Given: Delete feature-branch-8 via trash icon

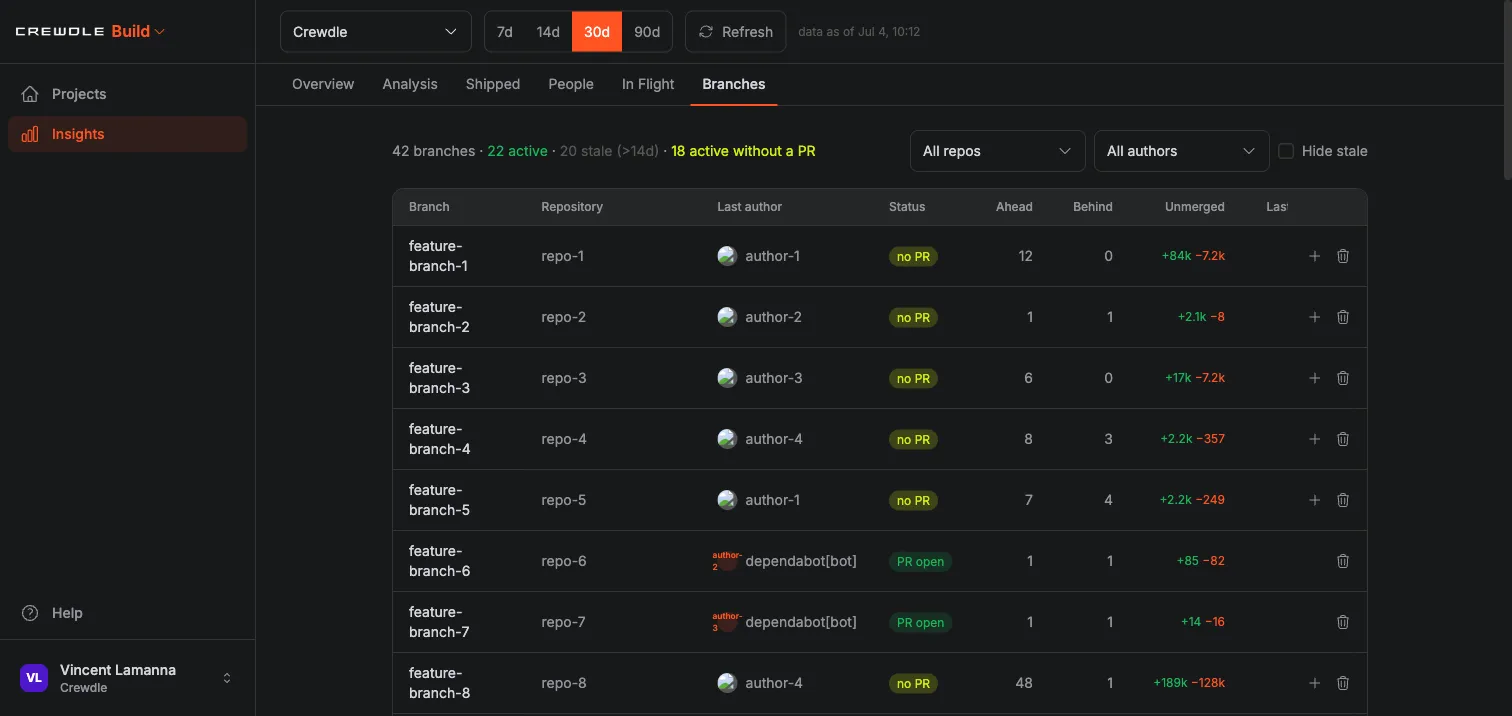Looking at the screenshot, I should [1343, 683].
